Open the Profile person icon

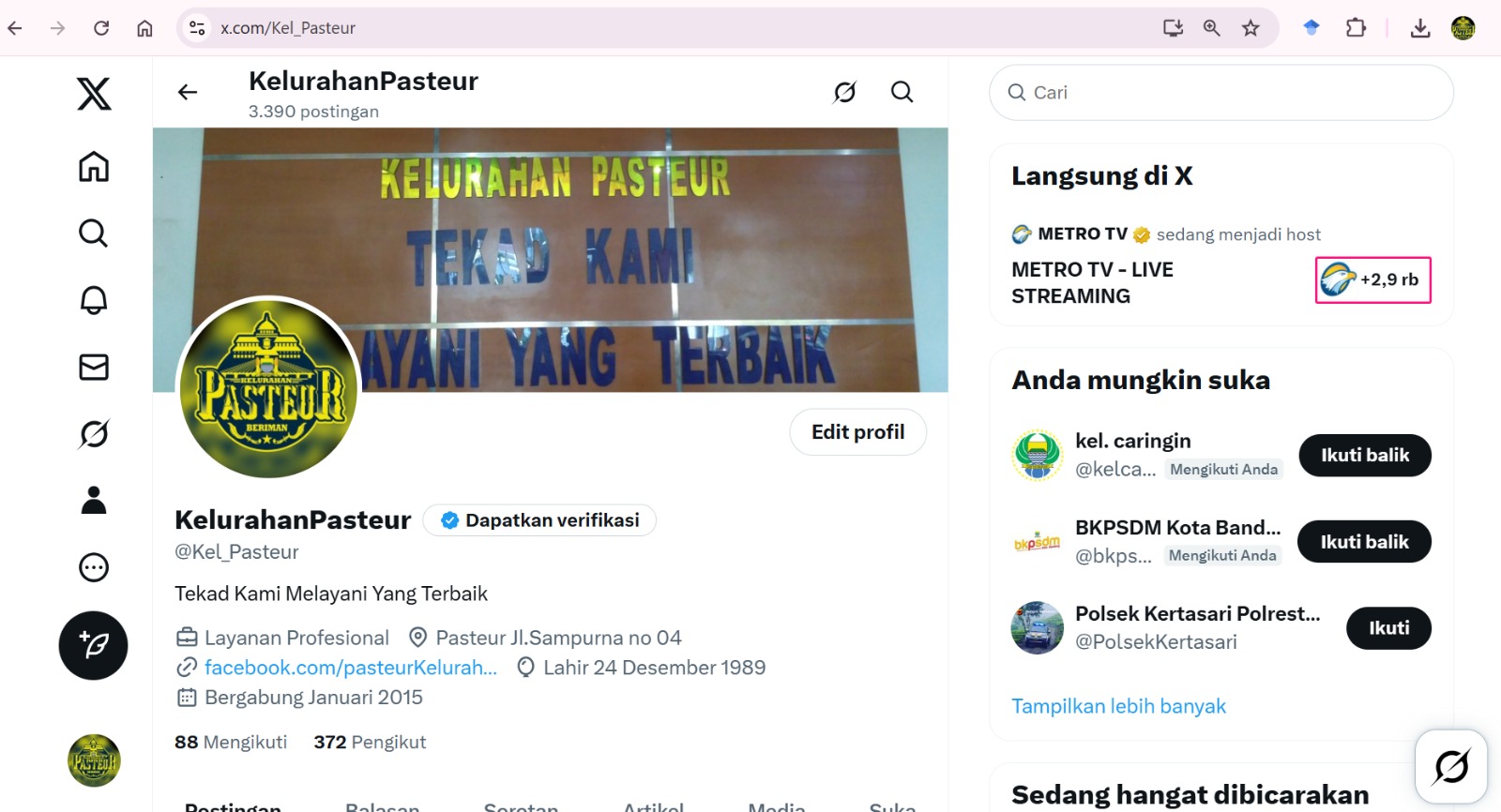[94, 500]
